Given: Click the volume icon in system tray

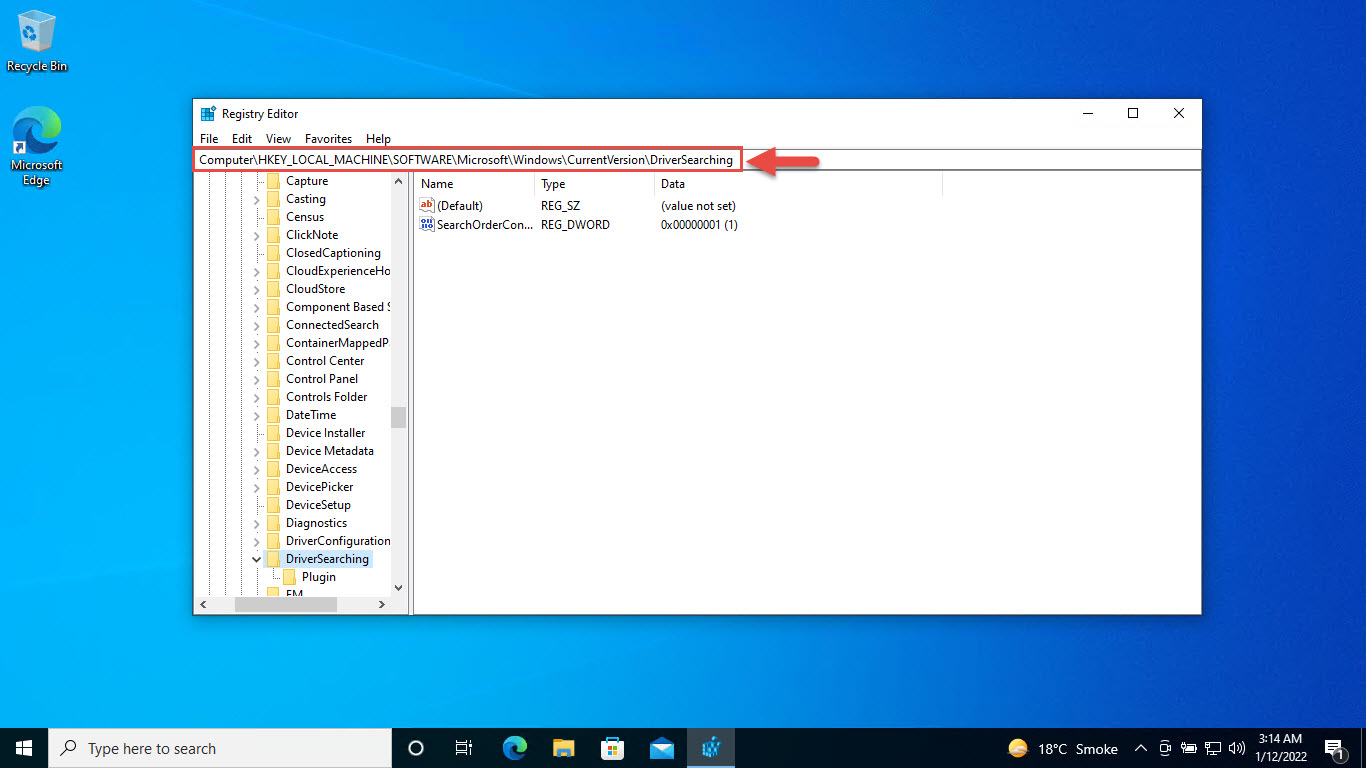Looking at the screenshot, I should pos(1237,748).
